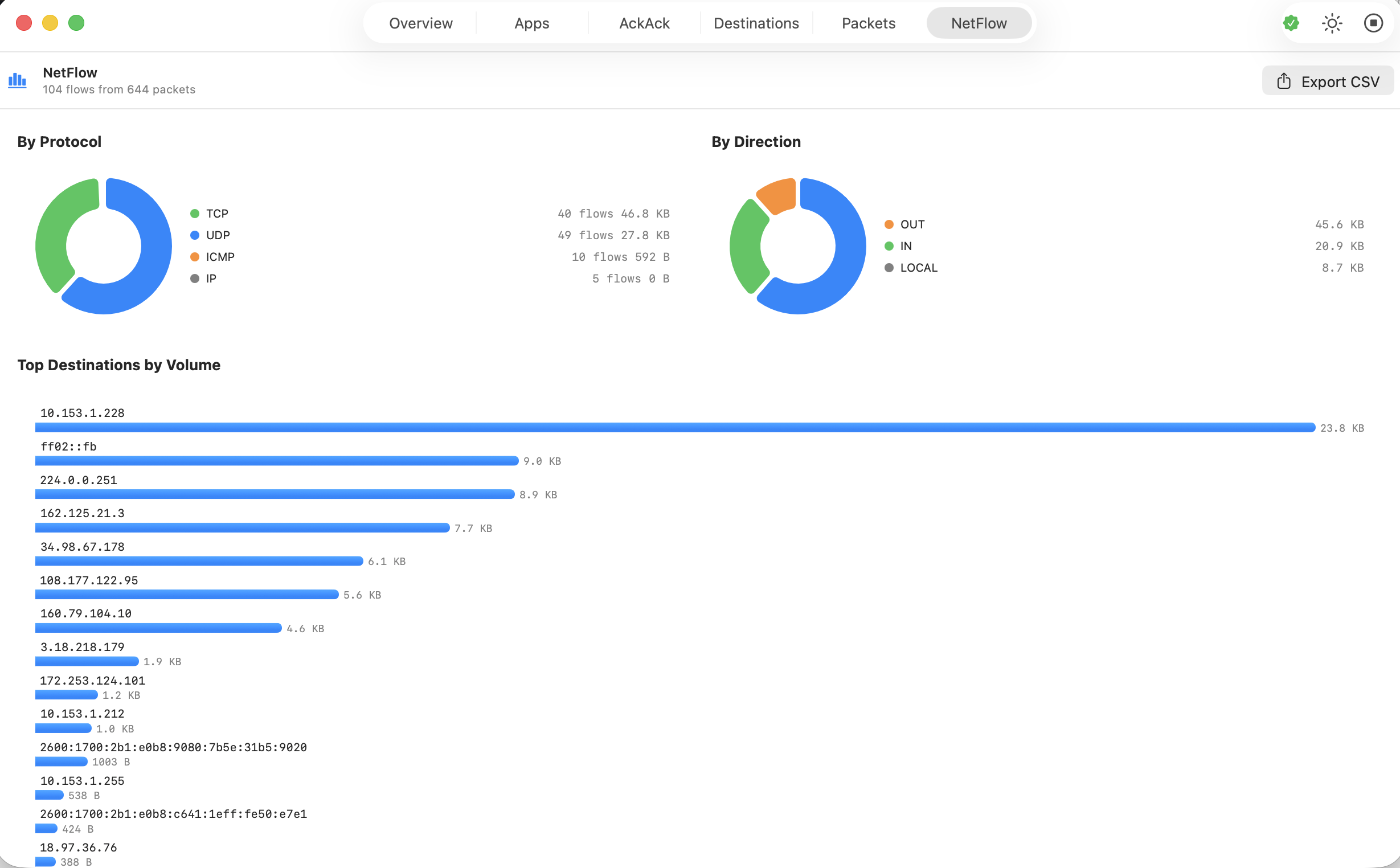Click the 162.125.21.3 volume bar

242,528
